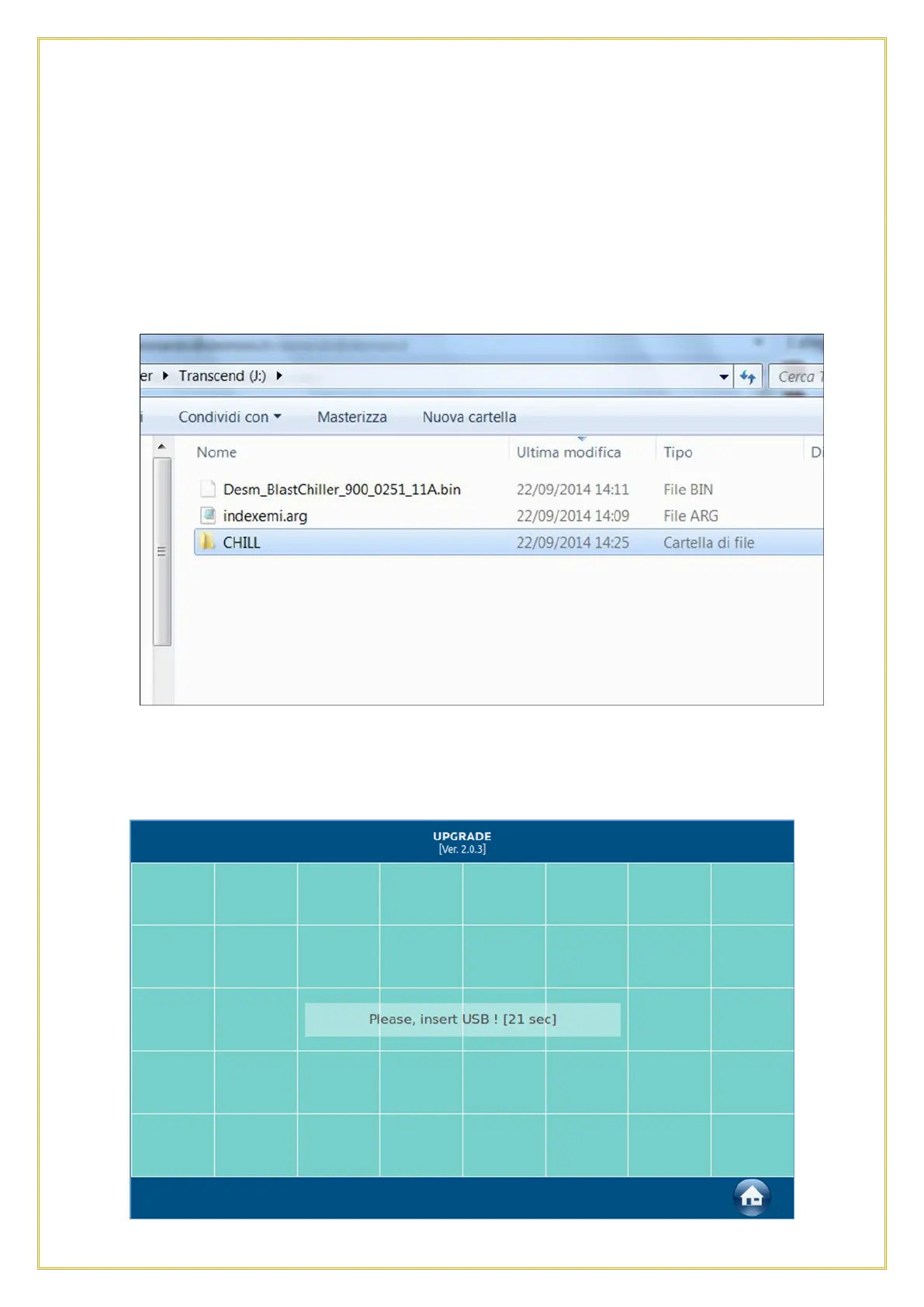This screenshot has width=924, height=1307.
Task: Sort by the Nome column header
Action: pyautogui.click(x=216, y=452)
